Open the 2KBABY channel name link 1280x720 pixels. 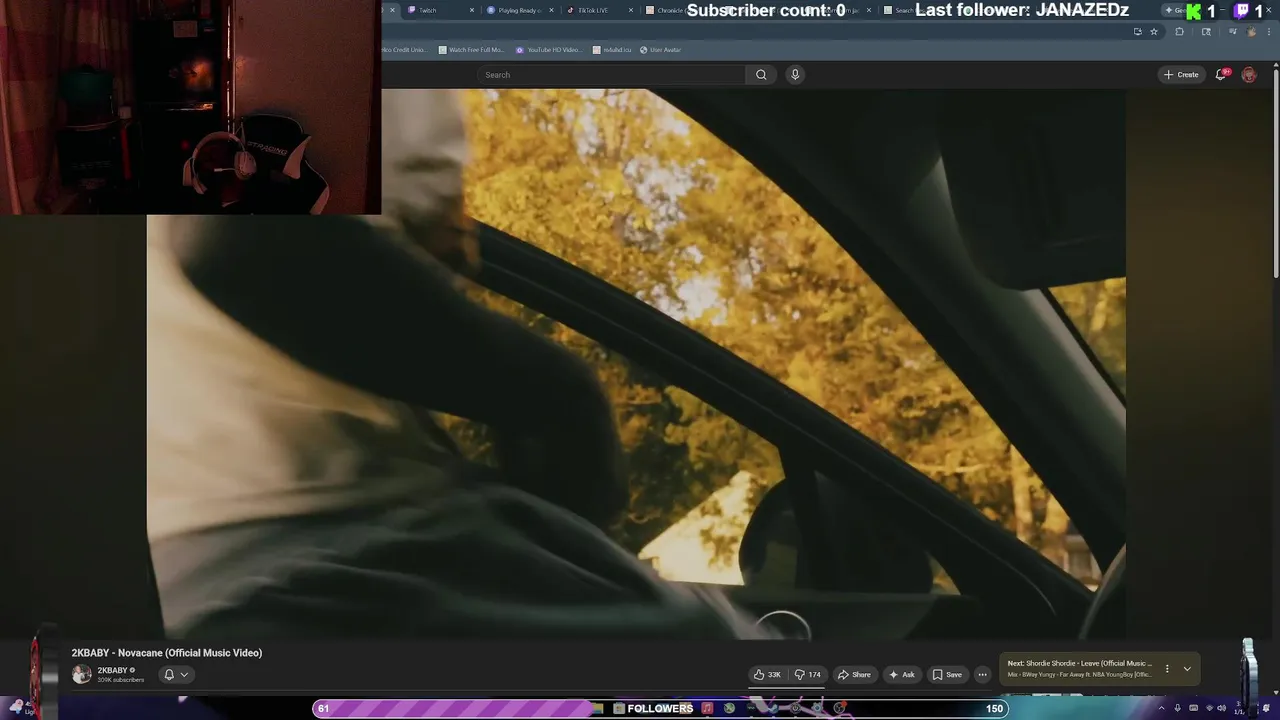pos(112,670)
